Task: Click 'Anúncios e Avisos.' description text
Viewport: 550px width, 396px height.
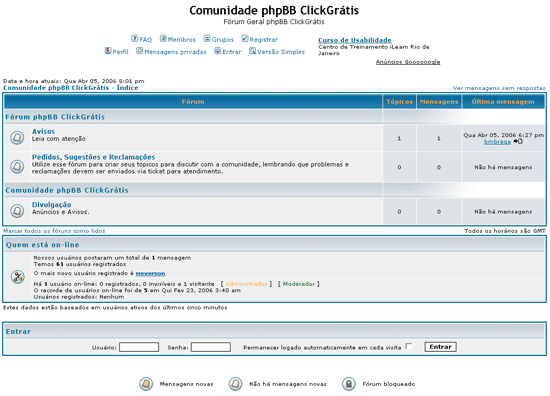Action: pyautogui.click(x=61, y=212)
